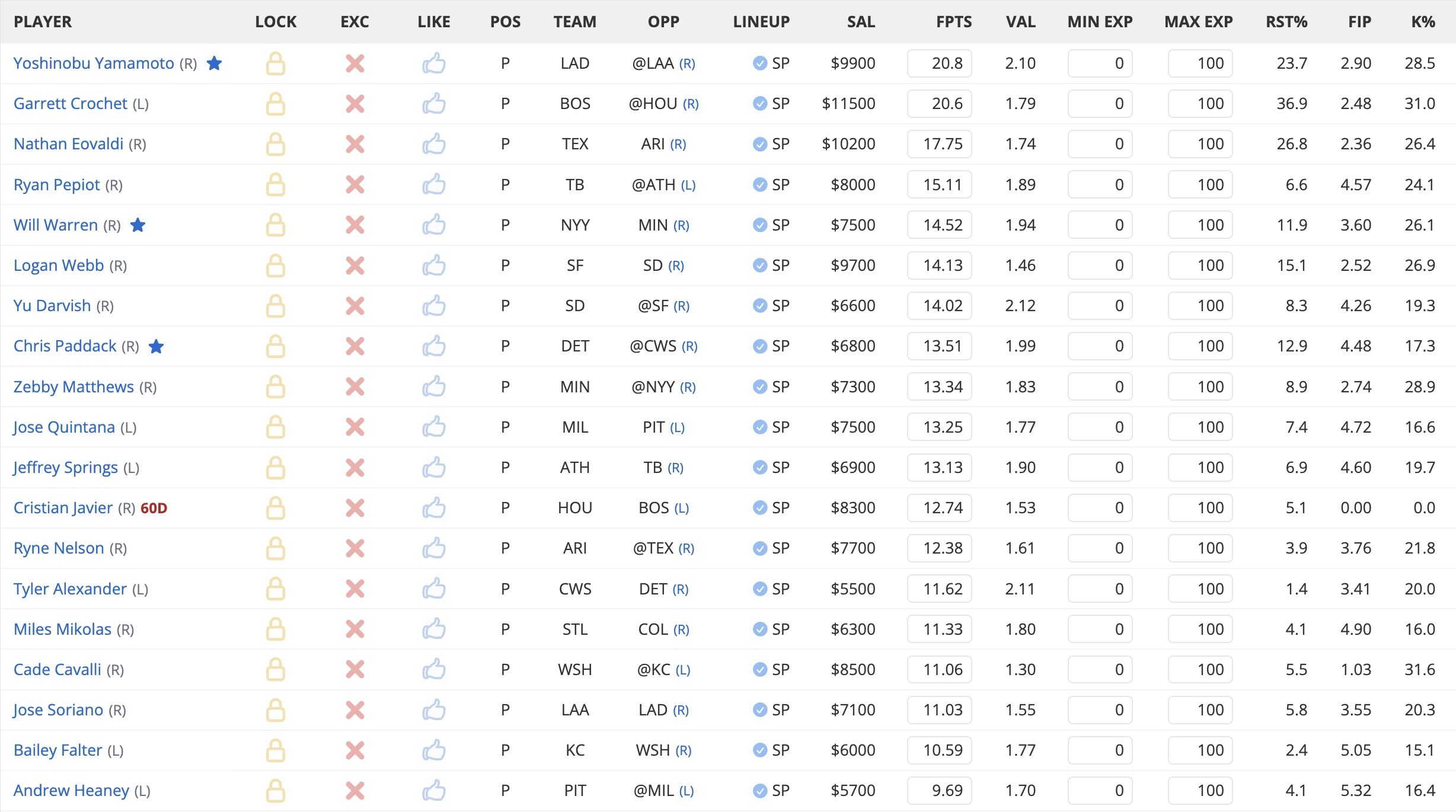
Task: Open Andrew Heaney player link
Action: (x=71, y=791)
